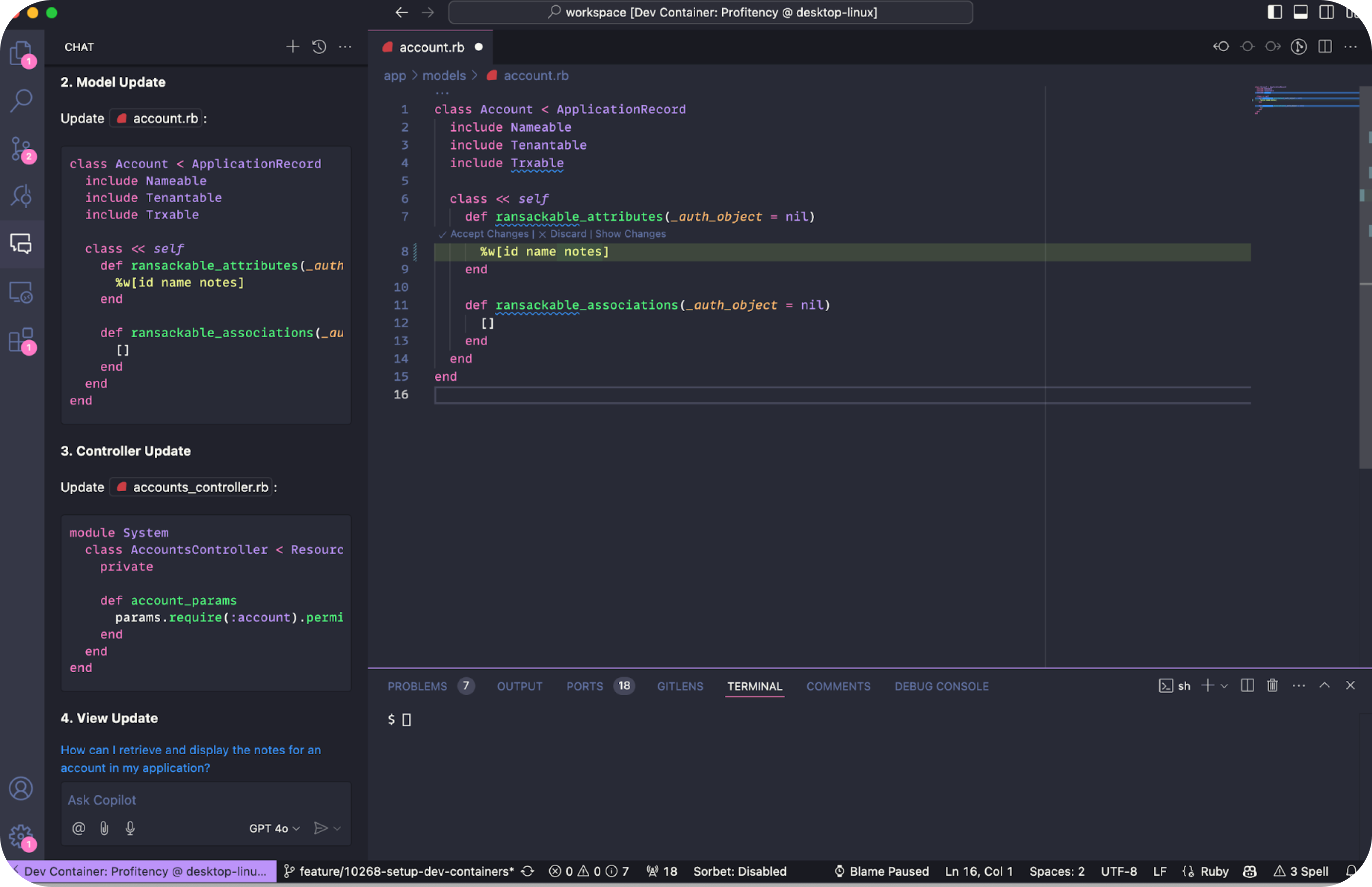Switch to the Problems panel tab

pyautogui.click(x=417, y=686)
